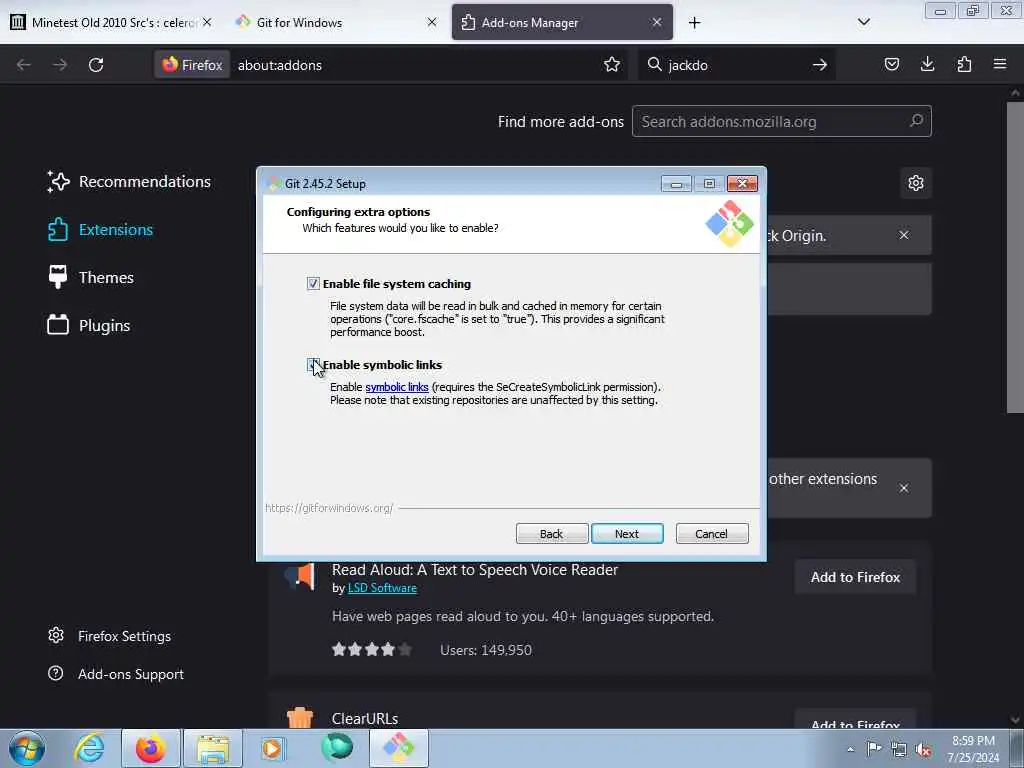Open the add-ons tools gear menu
The width and height of the screenshot is (1024, 768).
click(916, 183)
